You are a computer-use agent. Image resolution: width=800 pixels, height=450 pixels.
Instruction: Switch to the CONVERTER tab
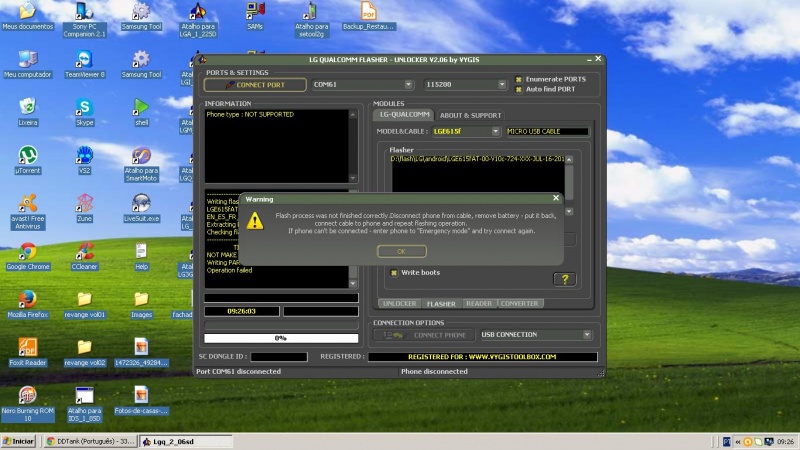point(519,304)
